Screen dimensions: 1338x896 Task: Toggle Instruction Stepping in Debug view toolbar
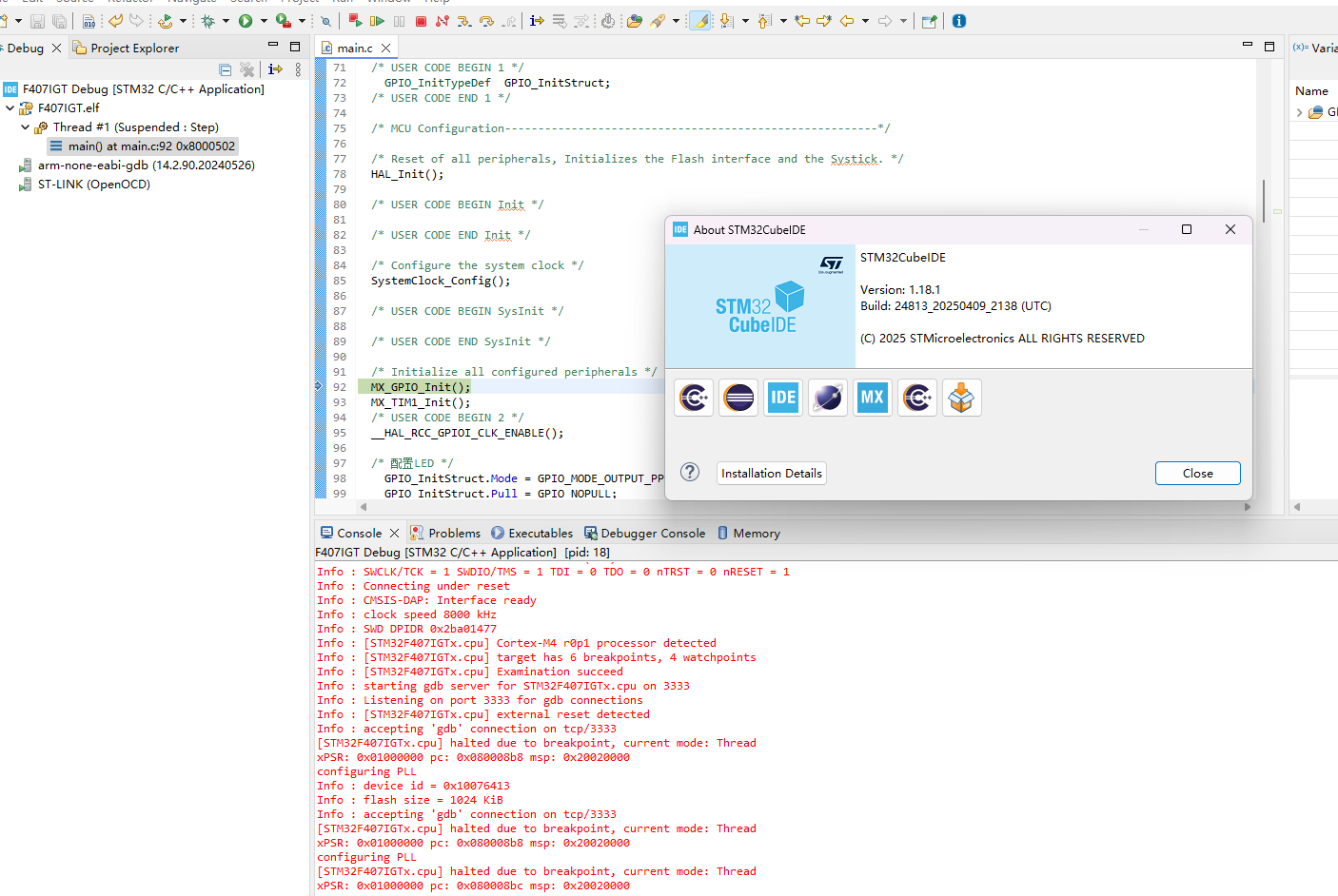275,69
